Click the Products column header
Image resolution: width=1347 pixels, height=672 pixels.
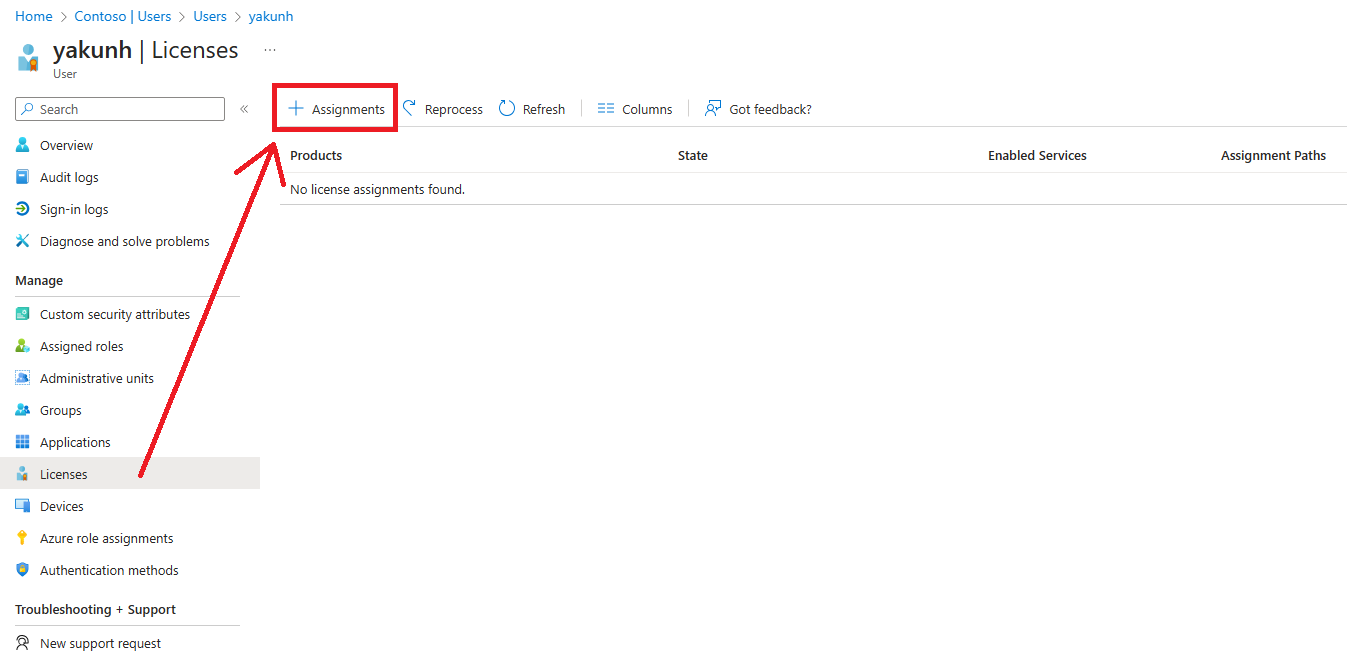pos(316,155)
